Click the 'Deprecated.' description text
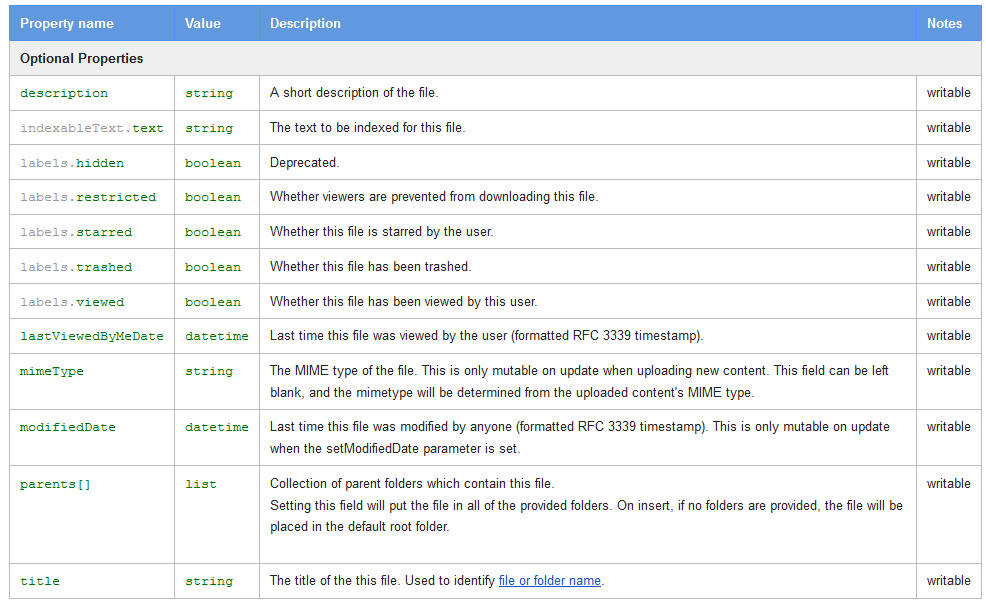The width and height of the screenshot is (986, 605). 304,163
